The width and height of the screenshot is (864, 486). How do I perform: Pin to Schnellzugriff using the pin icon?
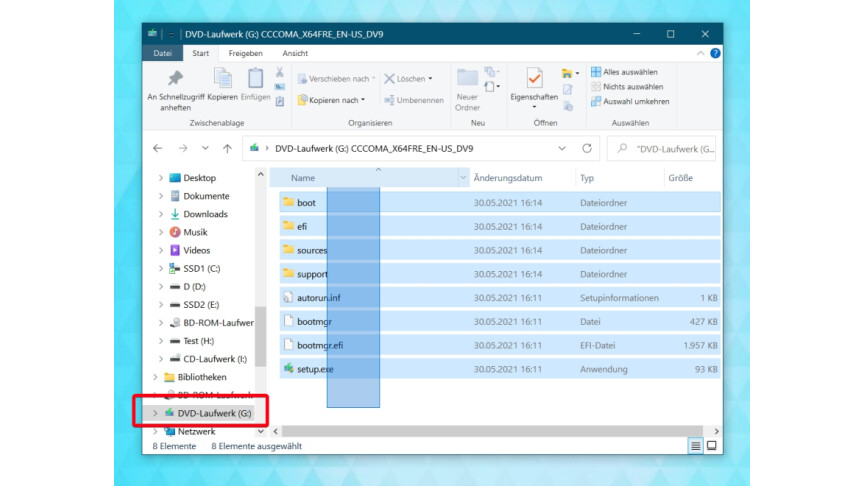coord(175,78)
